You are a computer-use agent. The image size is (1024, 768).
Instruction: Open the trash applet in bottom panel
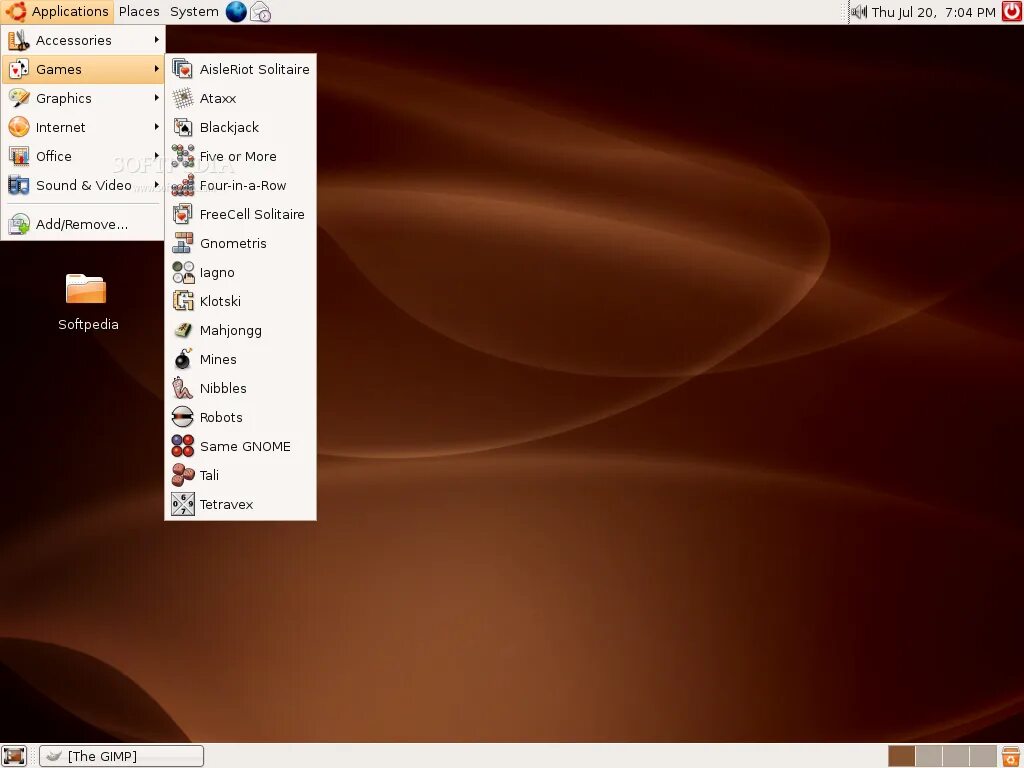click(x=1011, y=756)
